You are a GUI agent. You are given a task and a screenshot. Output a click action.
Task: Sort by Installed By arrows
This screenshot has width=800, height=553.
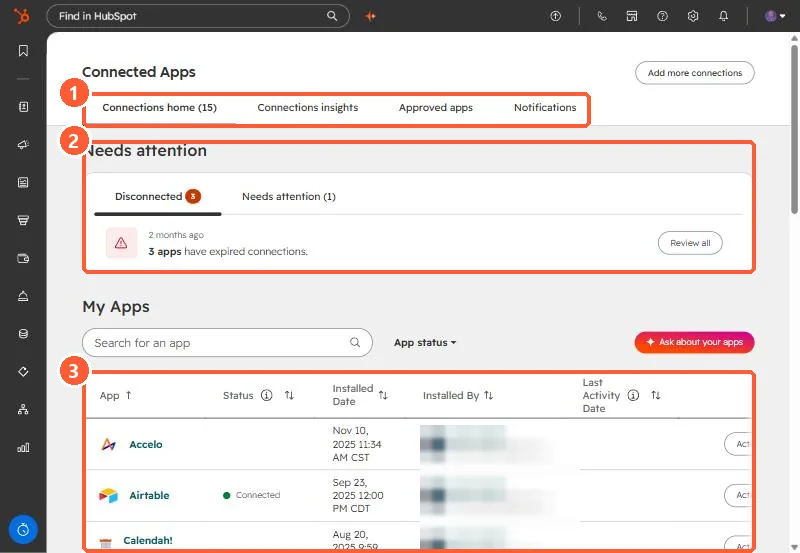point(489,395)
